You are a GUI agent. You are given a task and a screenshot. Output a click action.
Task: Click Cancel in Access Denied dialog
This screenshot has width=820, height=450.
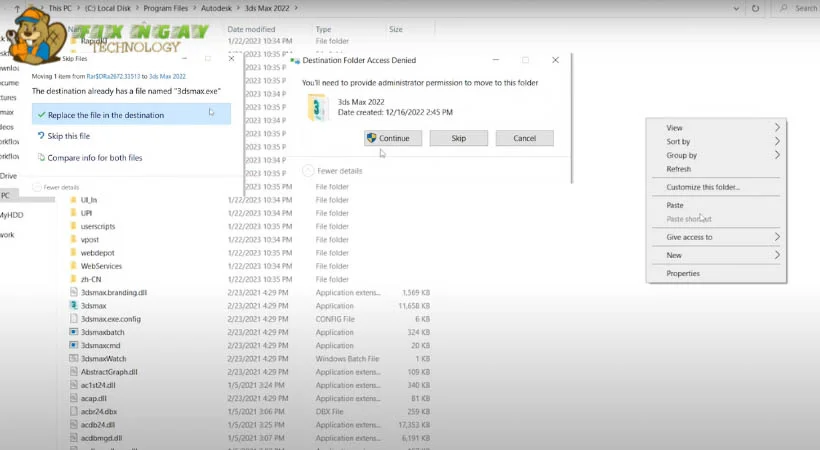(x=525, y=138)
